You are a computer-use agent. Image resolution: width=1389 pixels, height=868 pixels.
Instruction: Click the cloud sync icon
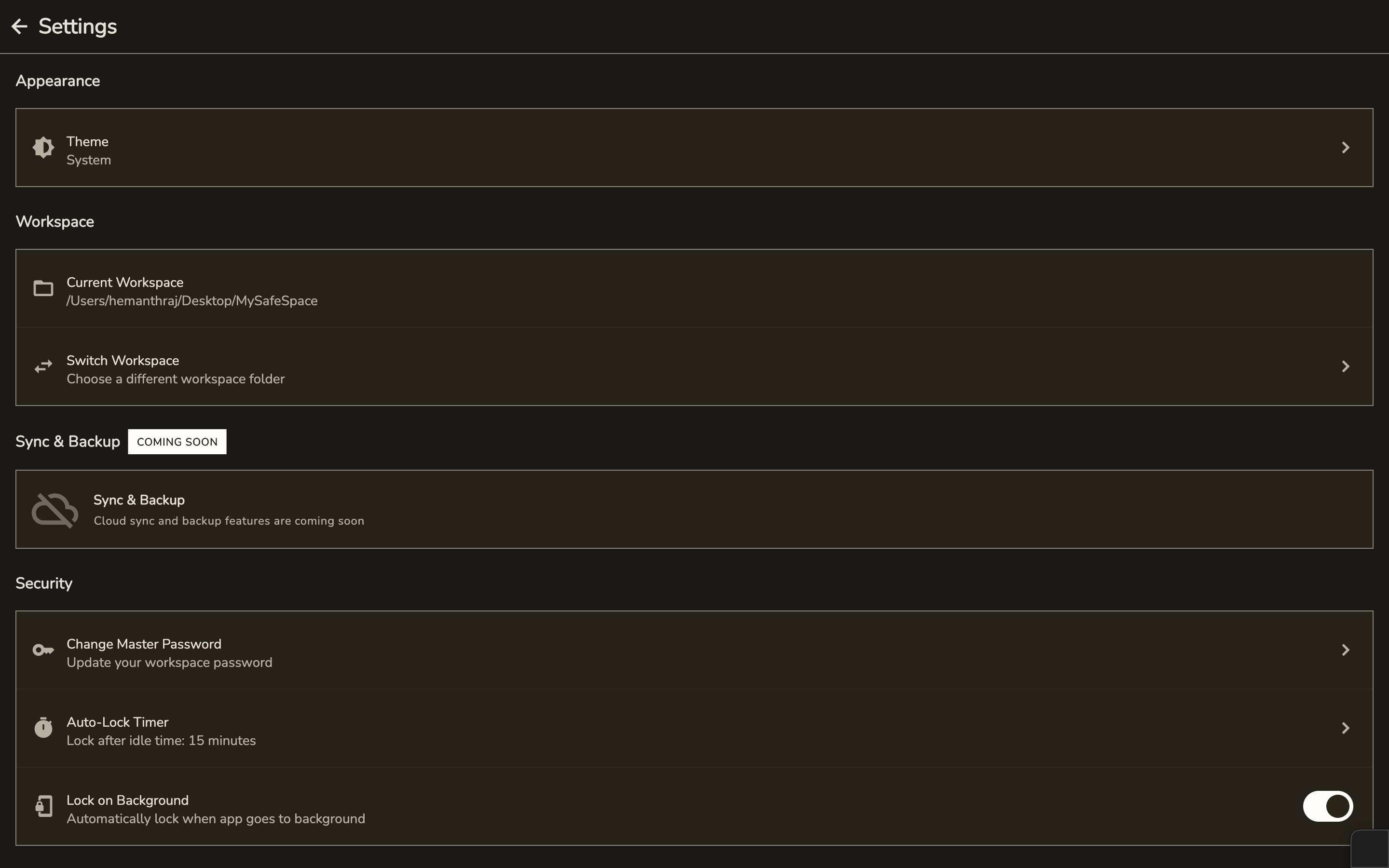pos(55,509)
